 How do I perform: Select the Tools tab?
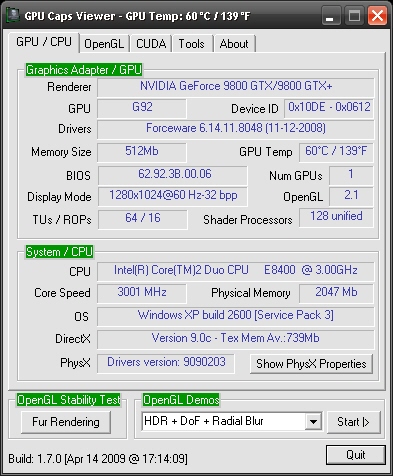[191, 44]
